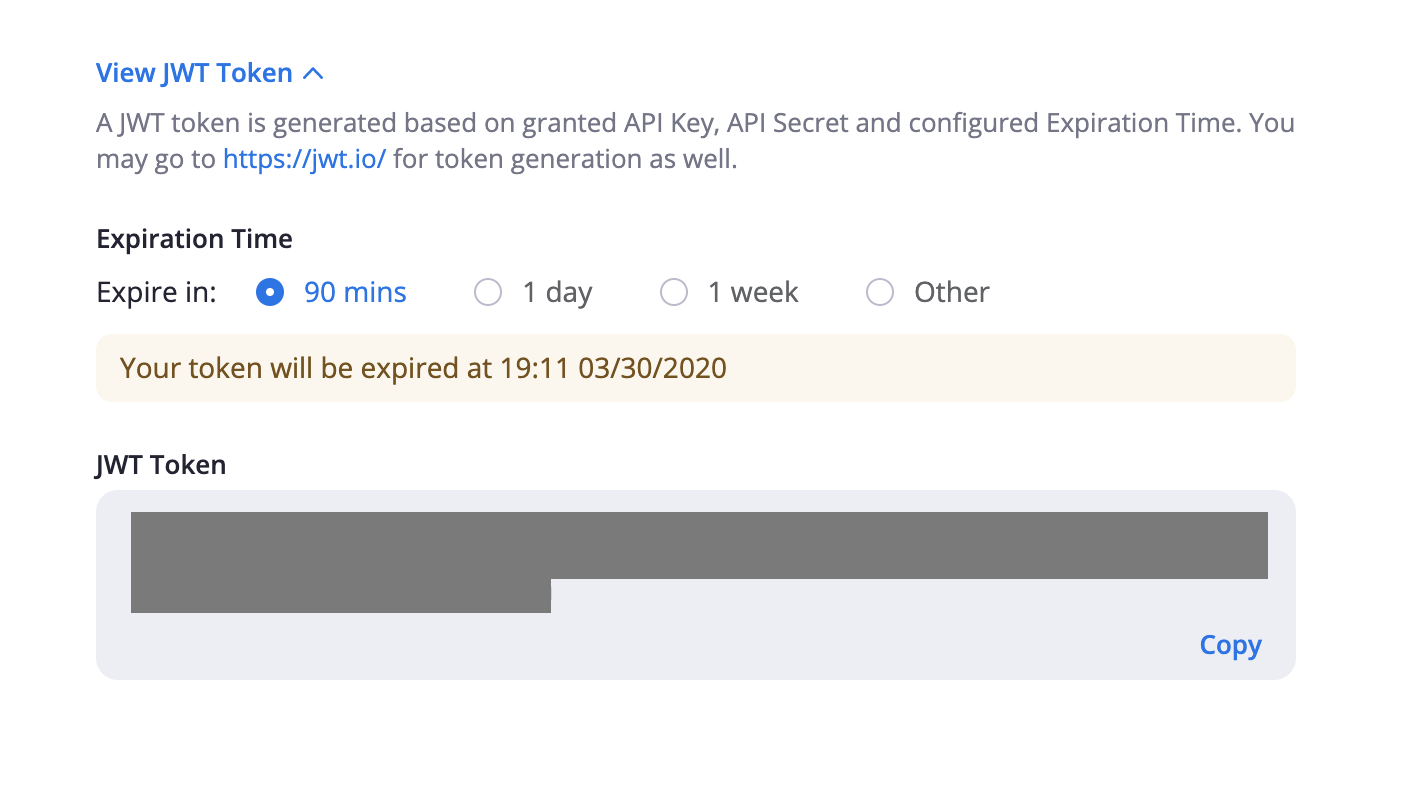The image size is (1404, 808).
Task: Copy the JWT token
Action: (x=1231, y=645)
